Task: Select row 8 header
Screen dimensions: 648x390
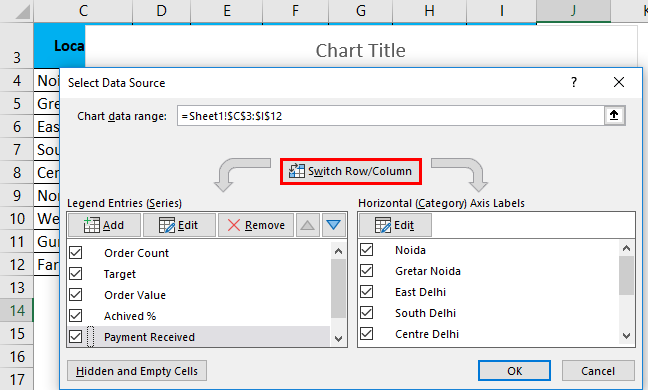Action: [17, 172]
